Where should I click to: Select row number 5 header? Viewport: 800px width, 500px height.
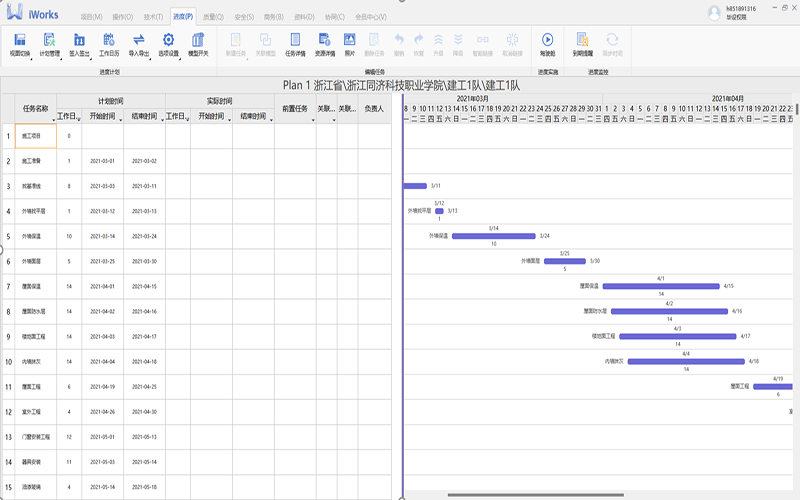click(8, 236)
